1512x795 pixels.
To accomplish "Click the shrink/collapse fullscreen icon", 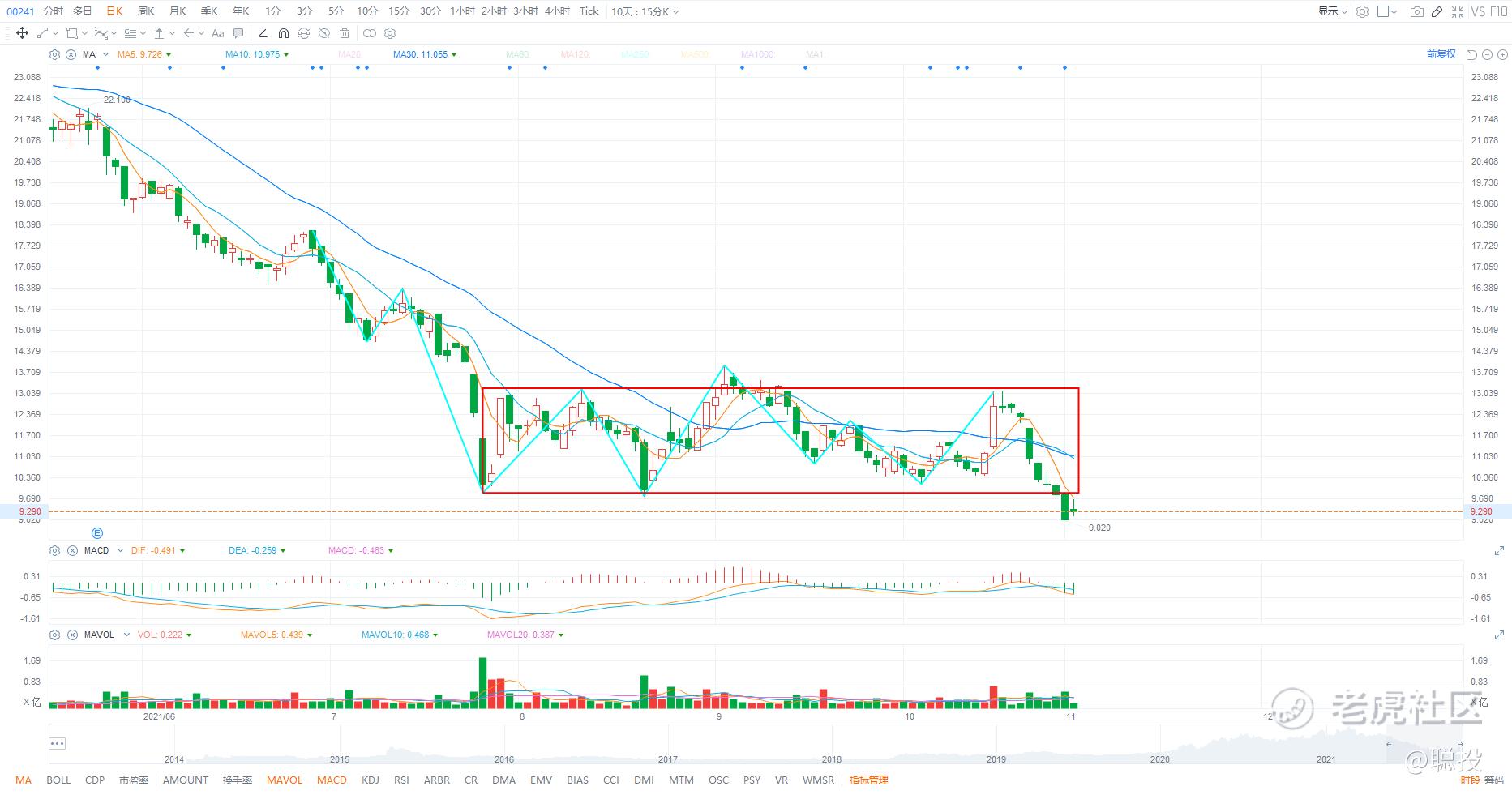I will click(1458, 11).
